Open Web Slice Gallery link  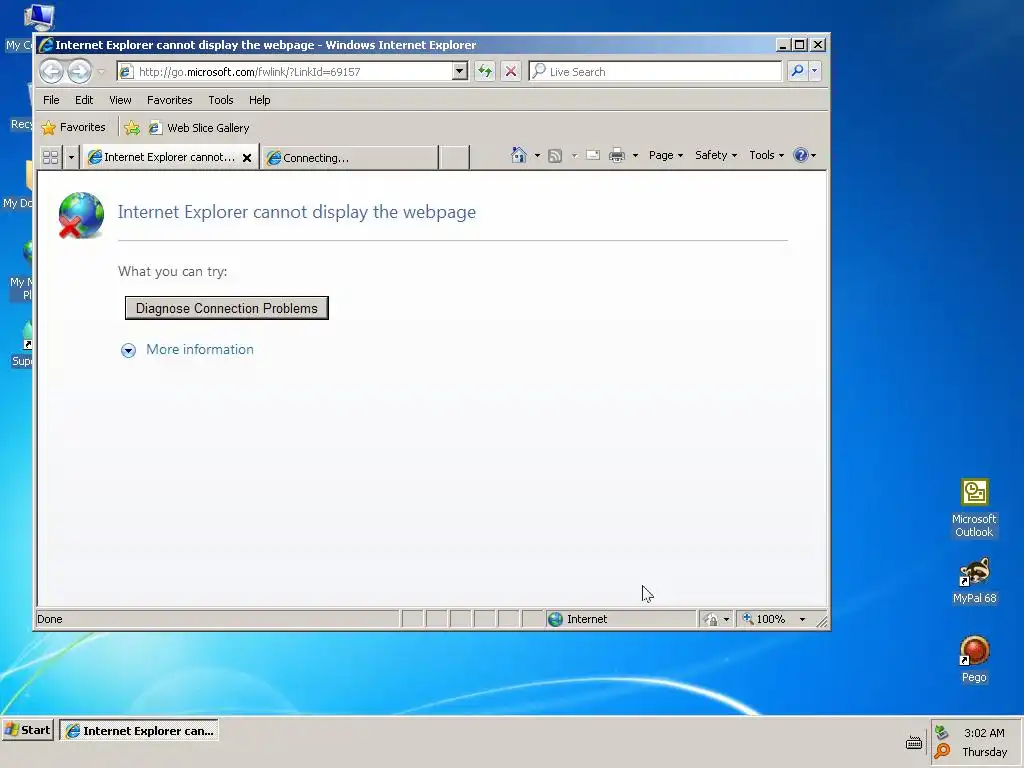pyautogui.click(x=199, y=128)
